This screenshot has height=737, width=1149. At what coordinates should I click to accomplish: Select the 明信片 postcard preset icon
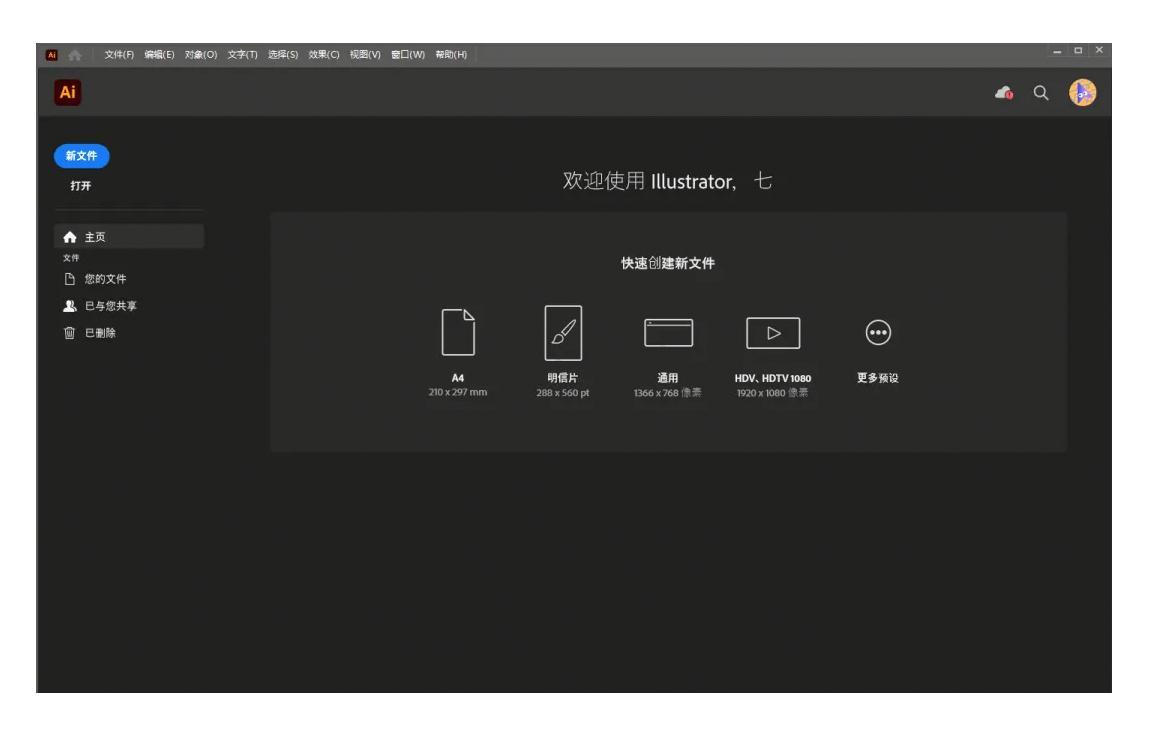[563, 333]
